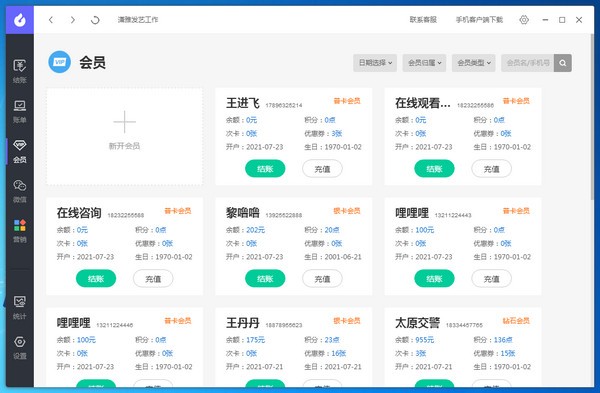
Task: Click 积分 20点 on 黎噜噜 card
Action: point(322,230)
